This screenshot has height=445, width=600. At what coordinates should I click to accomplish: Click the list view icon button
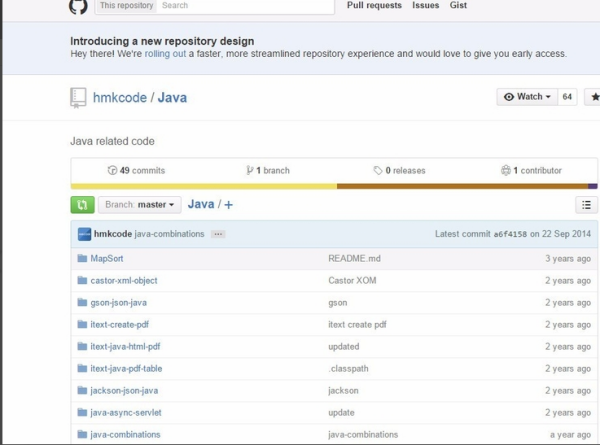click(x=587, y=205)
